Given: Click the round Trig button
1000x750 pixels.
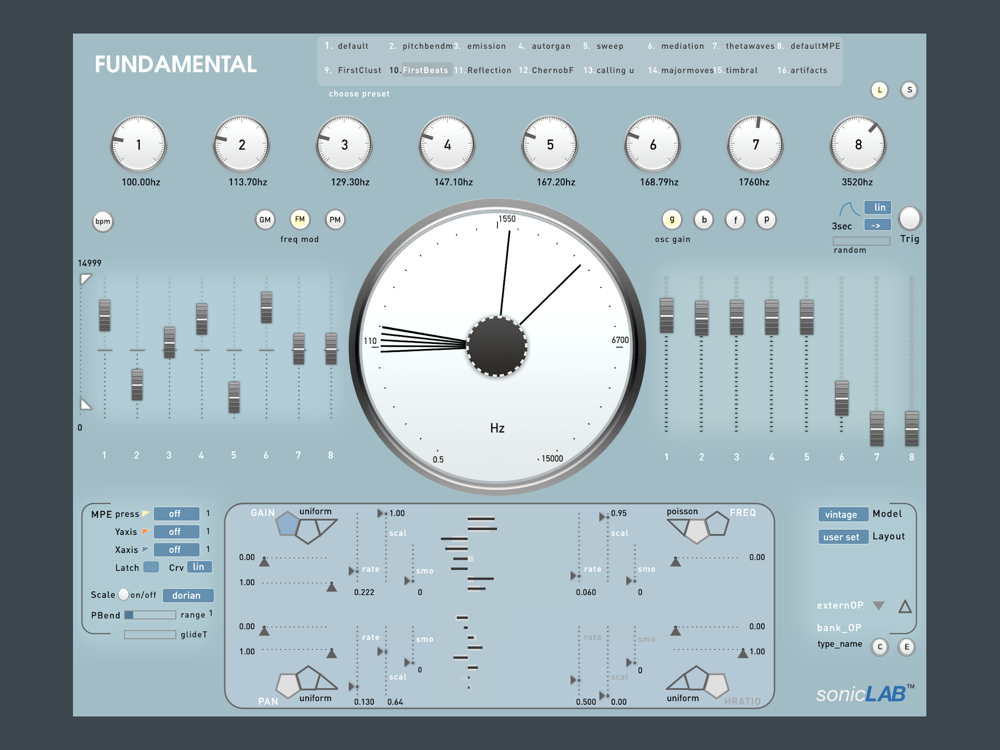Looking at the screenshot, I should pos(909,218).
